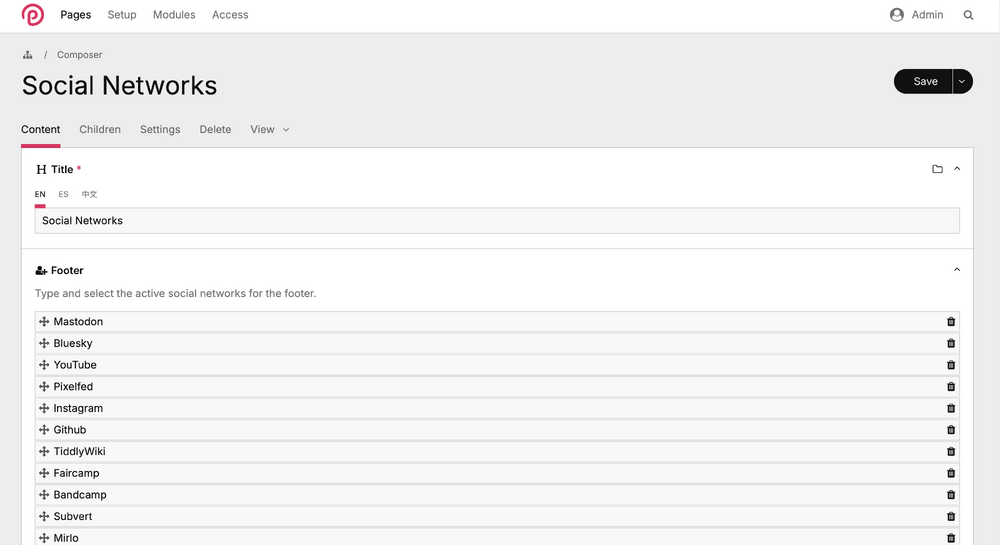The image size is (1000, 545).
Task: Collapse the Footer field section
Action: click(957, 270)
